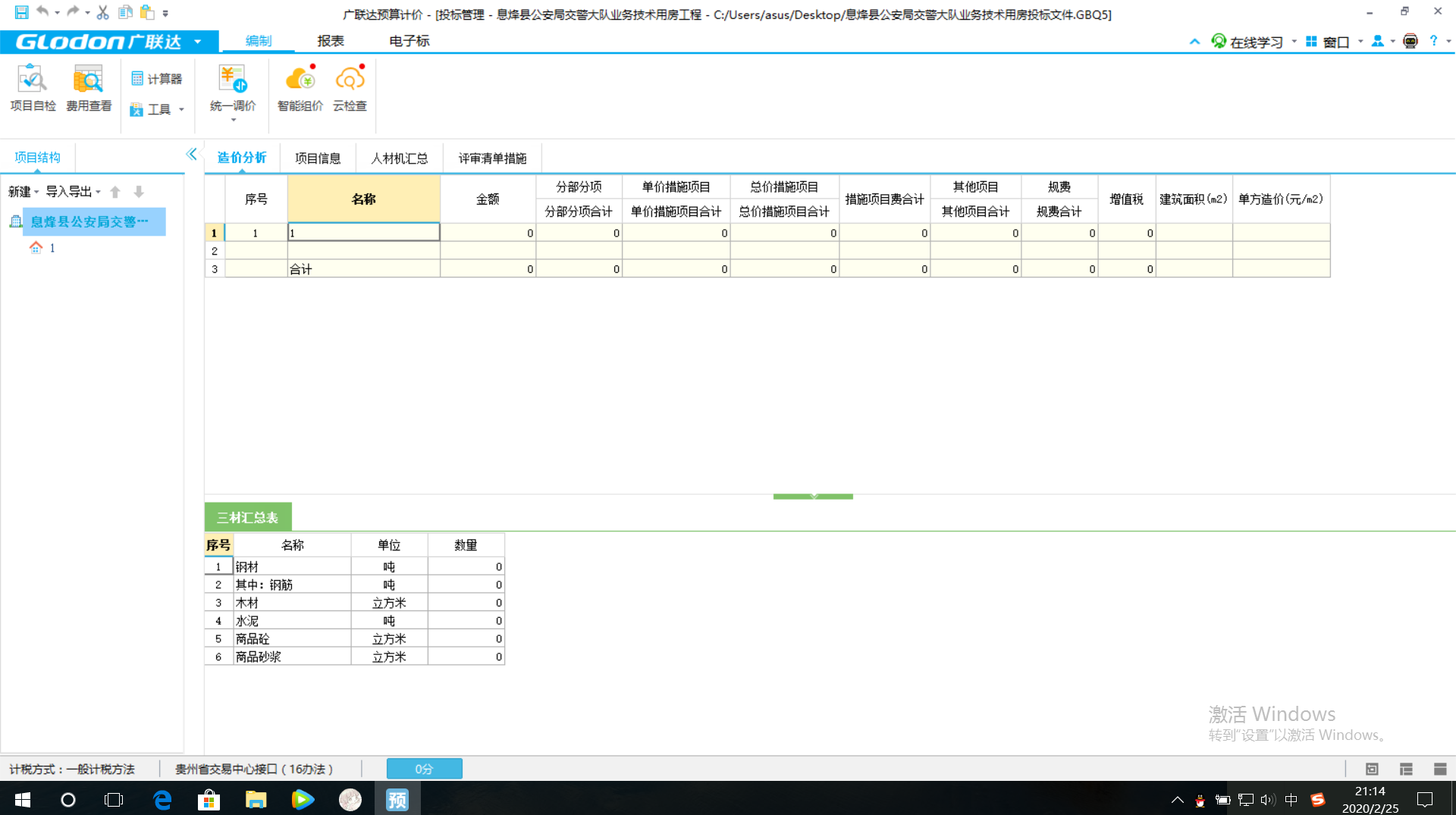Image resolution: width=1456 pixels, height=815 pixels.
Task: Click the robot assistant icon
Action: pos(1410,41)
